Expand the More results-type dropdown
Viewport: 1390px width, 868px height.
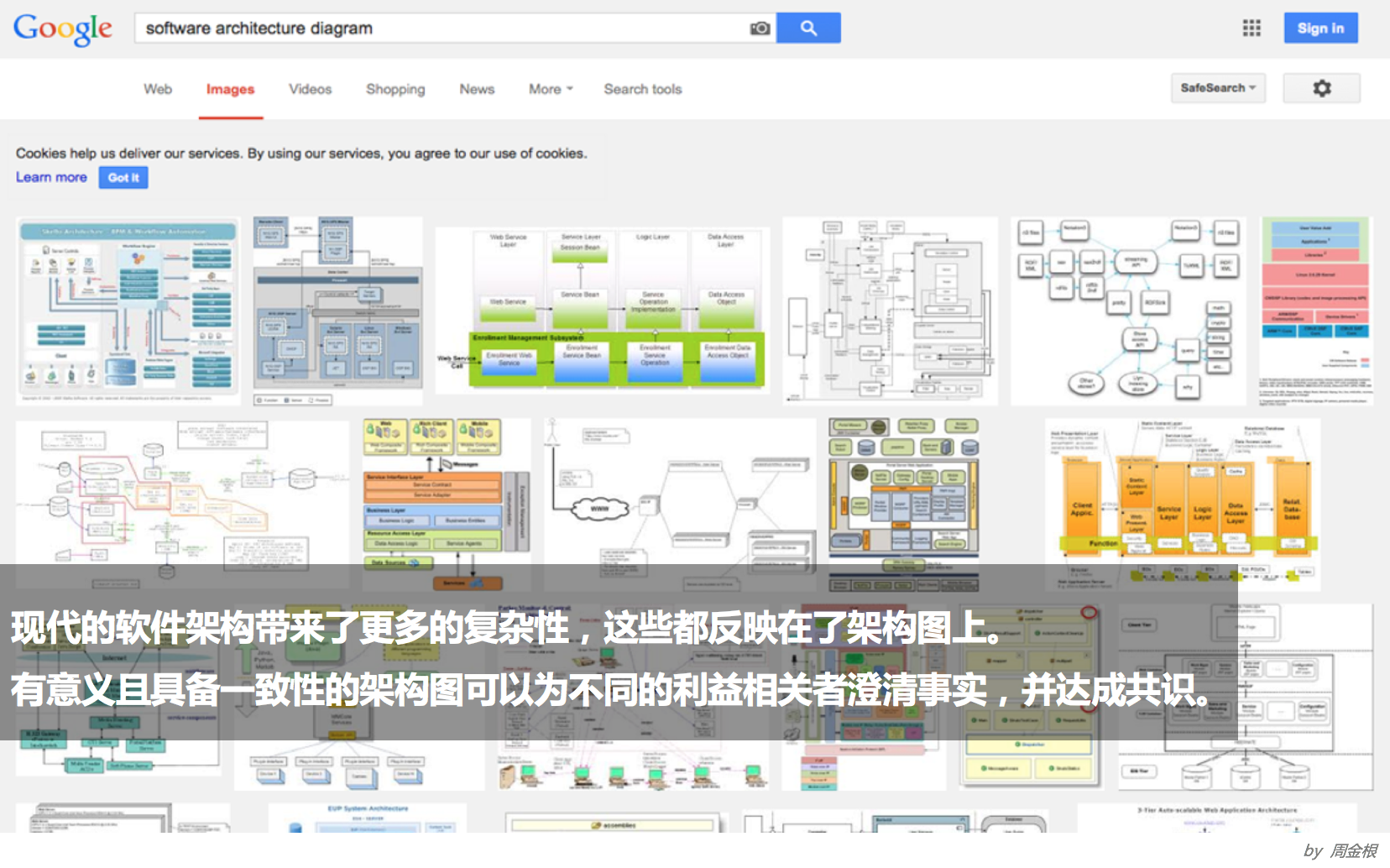(549, 89)
